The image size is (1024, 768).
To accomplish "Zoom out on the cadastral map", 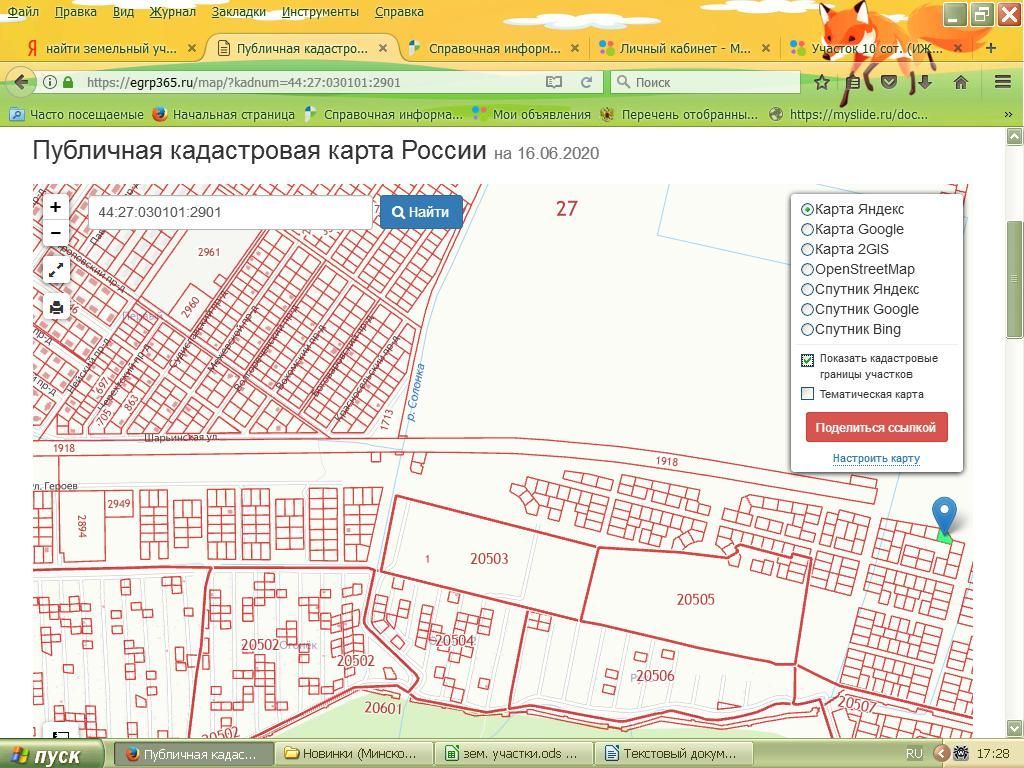I will pyautogui.click(x=55, y=233).
